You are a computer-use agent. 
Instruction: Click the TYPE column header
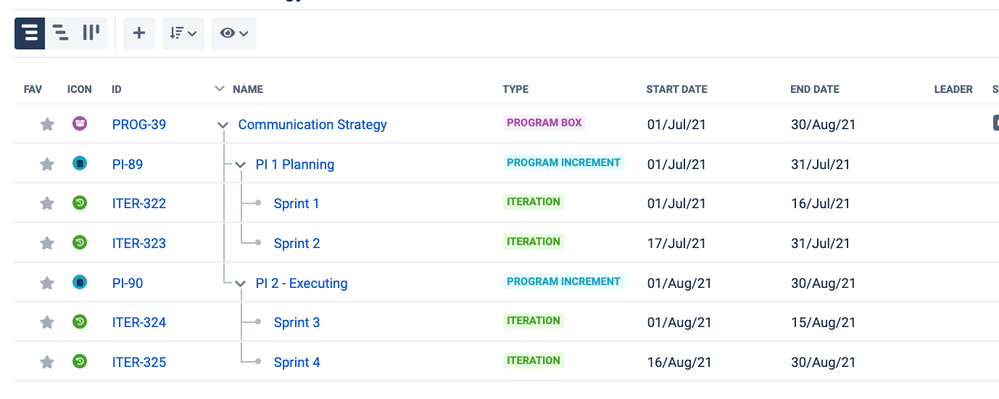pyautogui.click(x=515, y=89)
